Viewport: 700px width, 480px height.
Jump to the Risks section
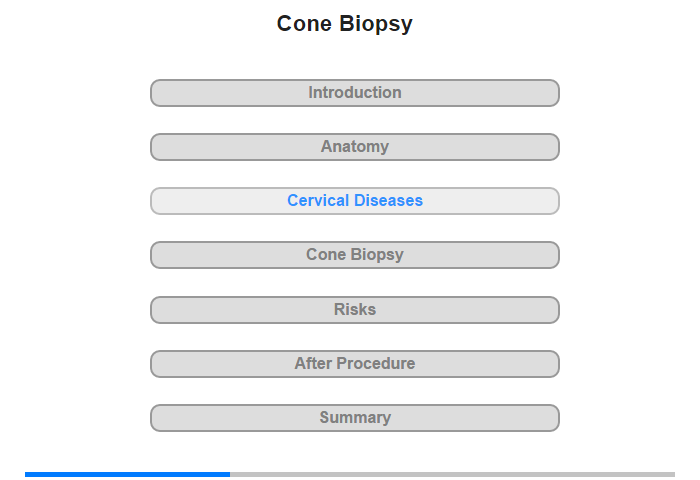[354, 310]
